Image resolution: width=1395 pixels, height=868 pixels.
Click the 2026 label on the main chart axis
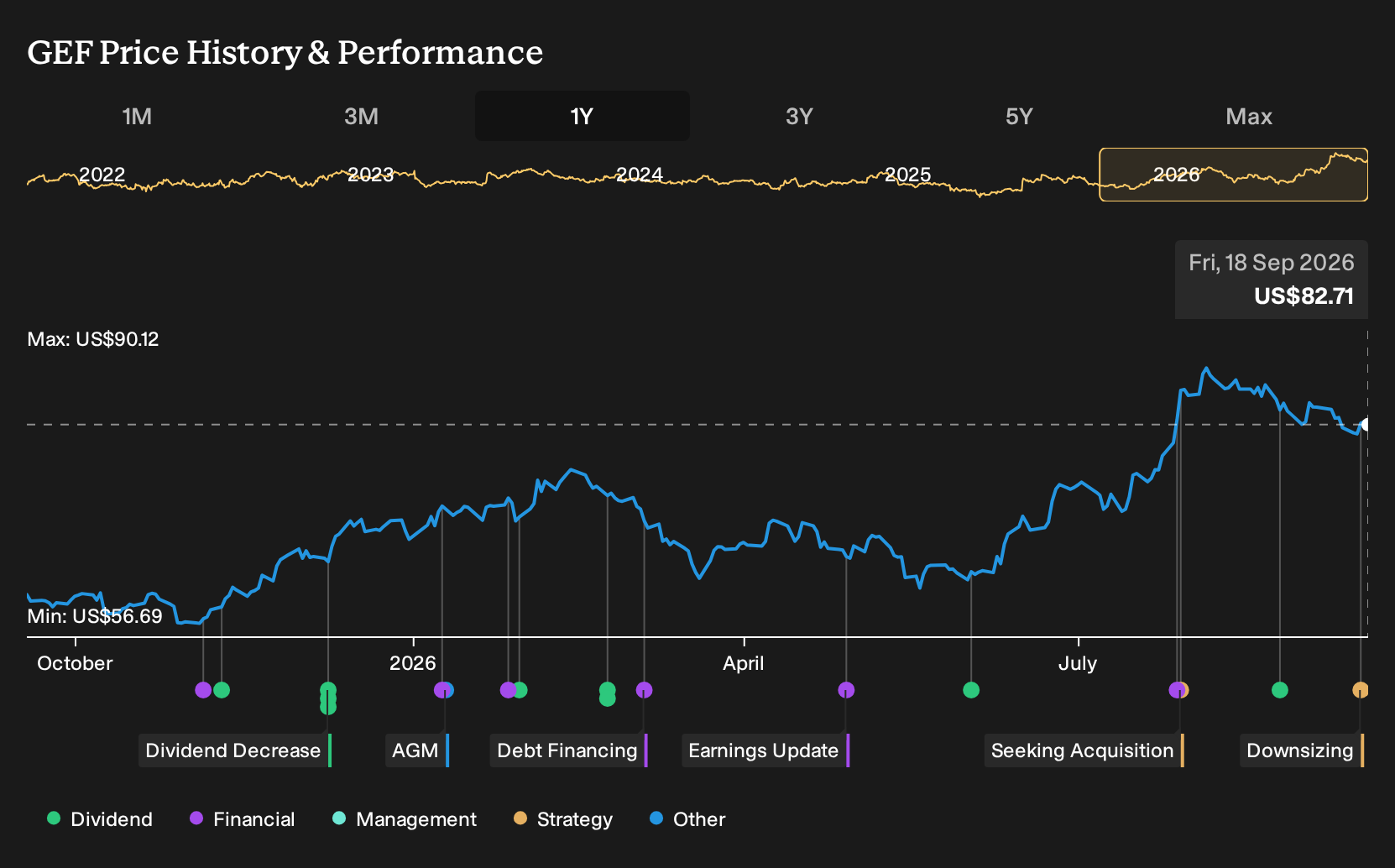[x=413, y=663]
